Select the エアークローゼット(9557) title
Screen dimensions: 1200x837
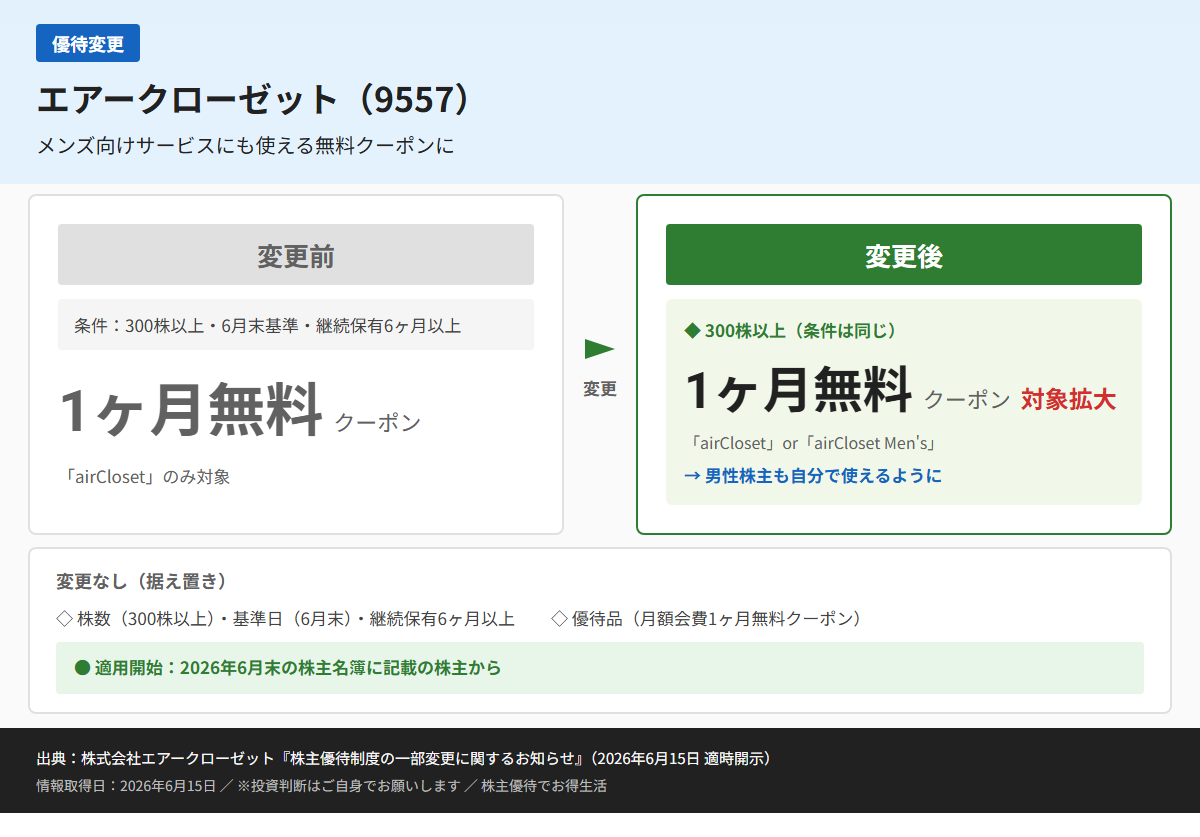pos(253,100)
